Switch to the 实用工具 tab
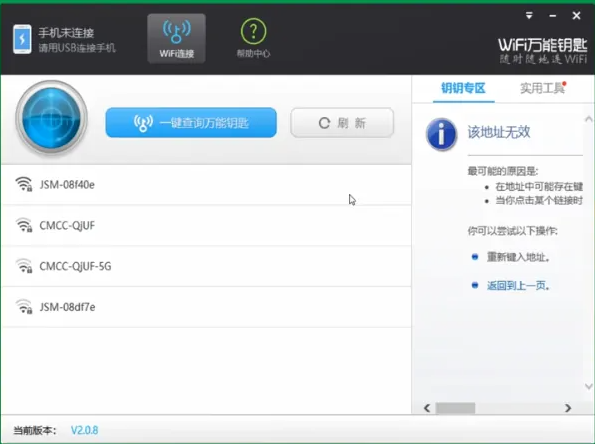 tap(542, 88)
